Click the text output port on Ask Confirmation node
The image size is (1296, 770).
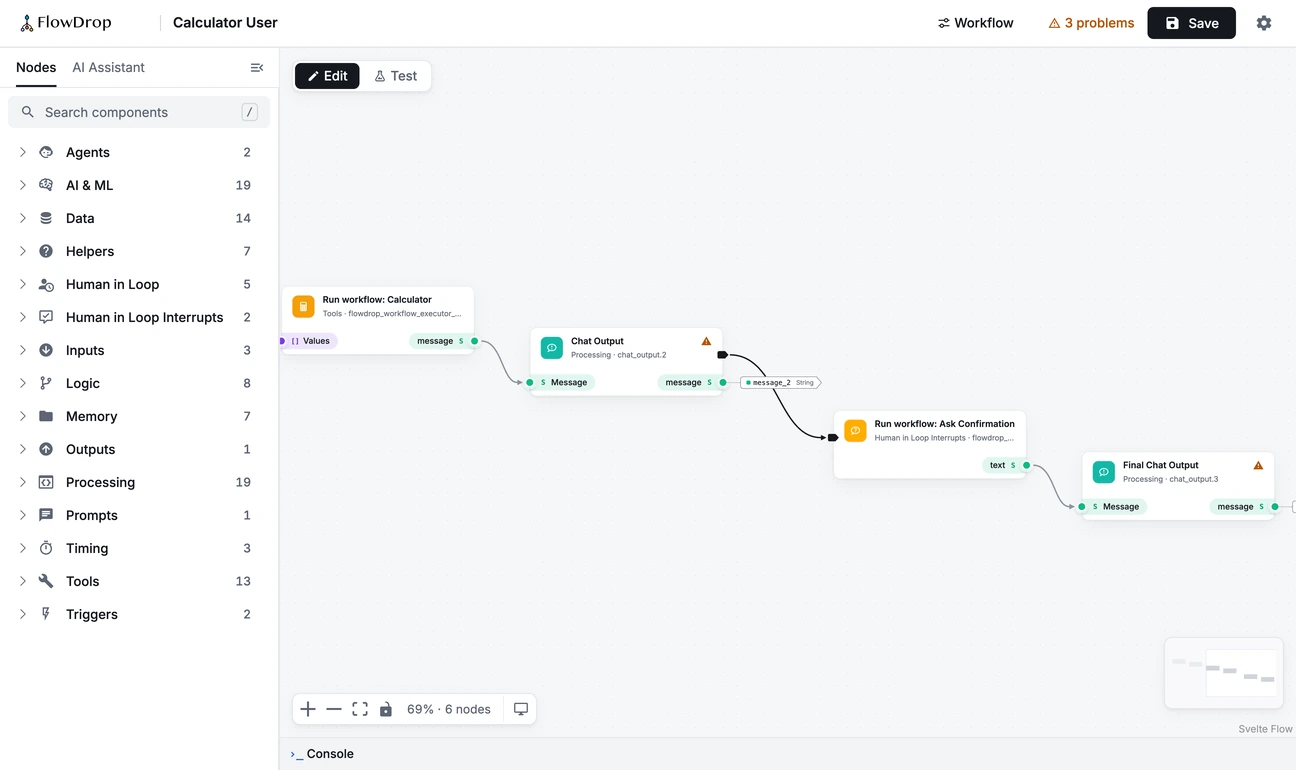click(1027, 465)
